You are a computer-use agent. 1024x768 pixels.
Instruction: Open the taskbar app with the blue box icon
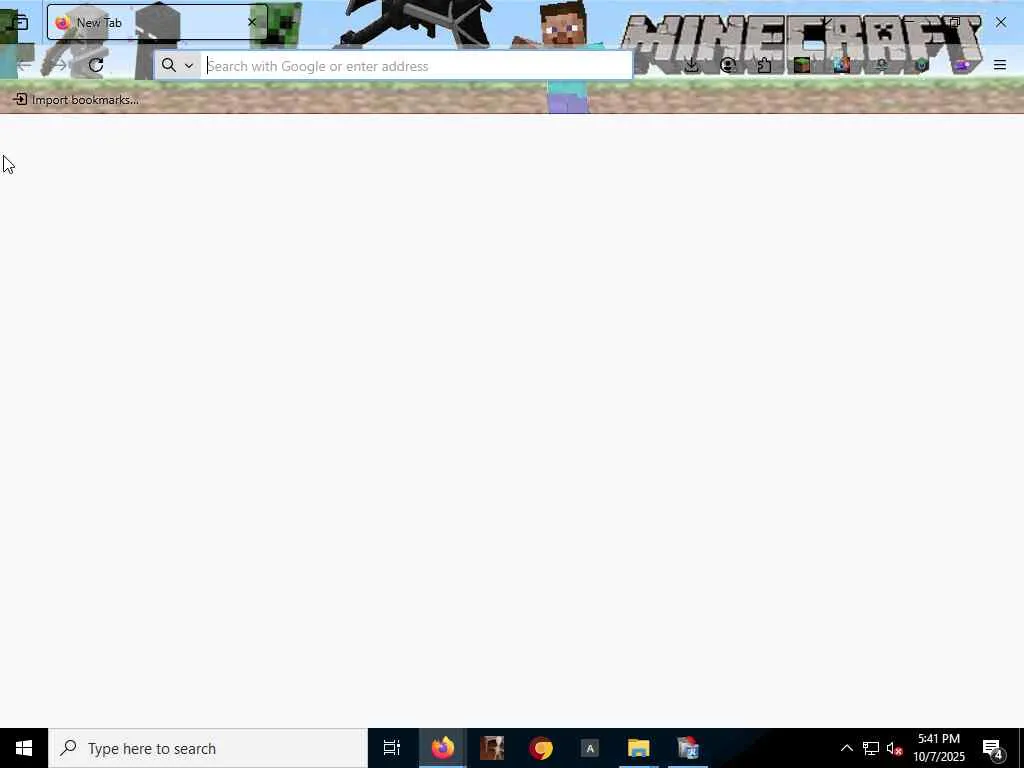688,748
